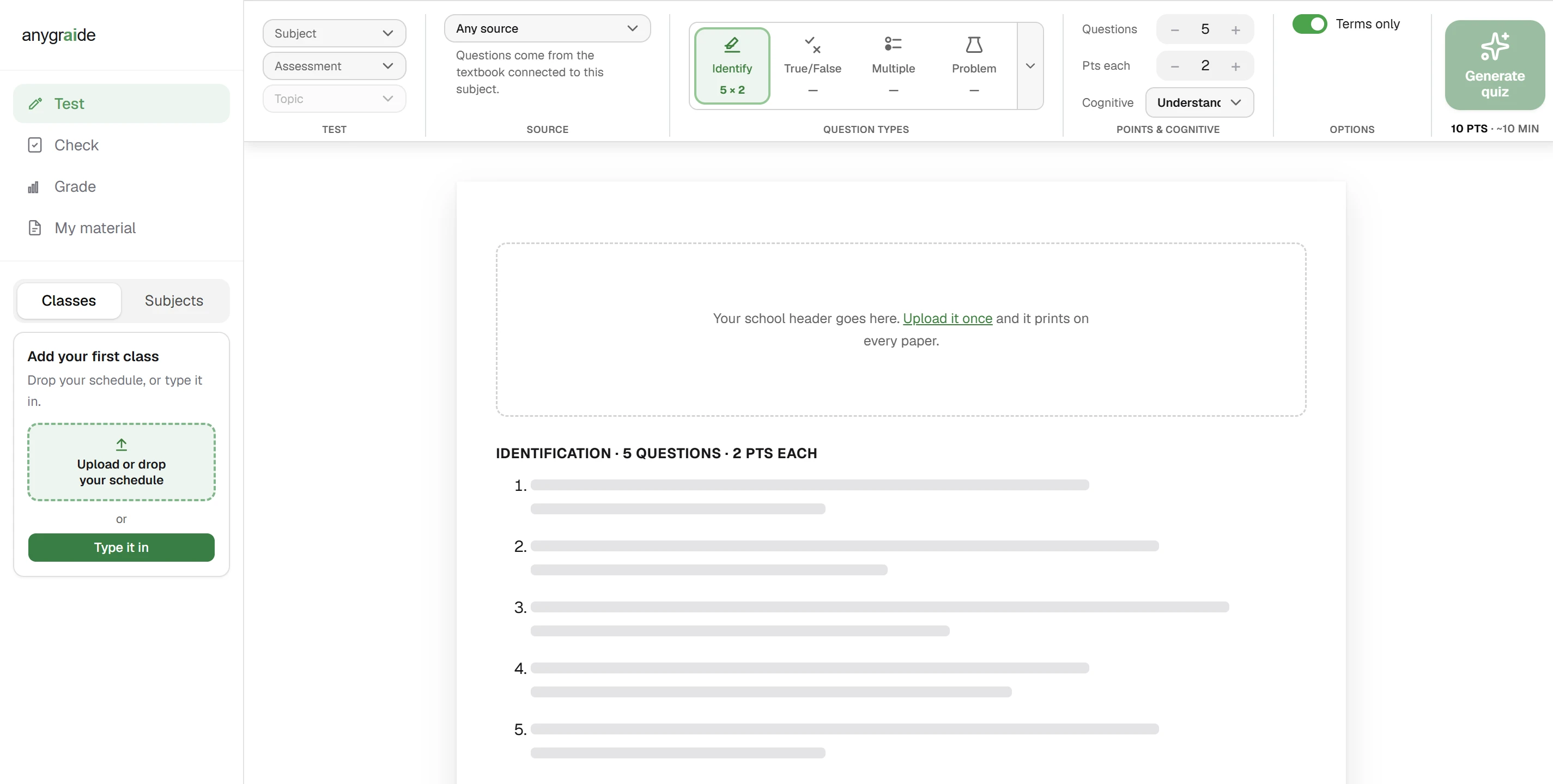1553x784 pixels.
Task: Open the Subject dropdown
Action: tap(334, 33)
